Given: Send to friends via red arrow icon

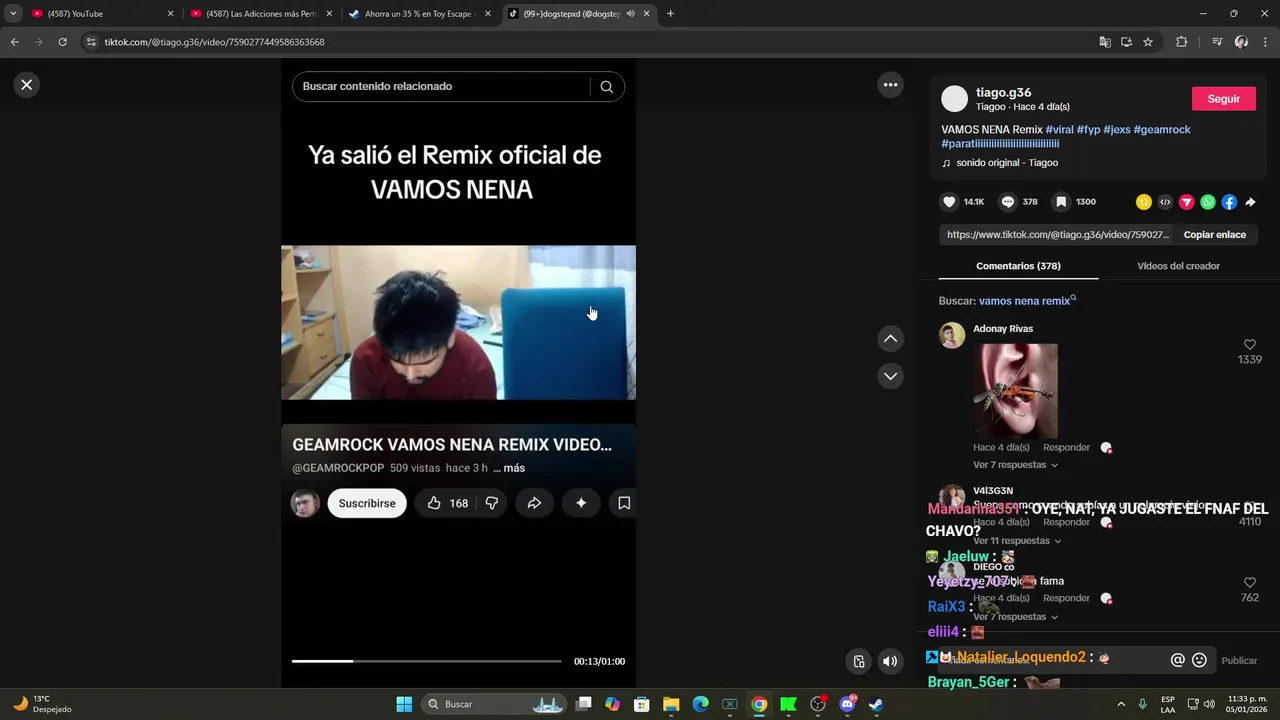Looking at the screenshot, I should click(1187, 202).
